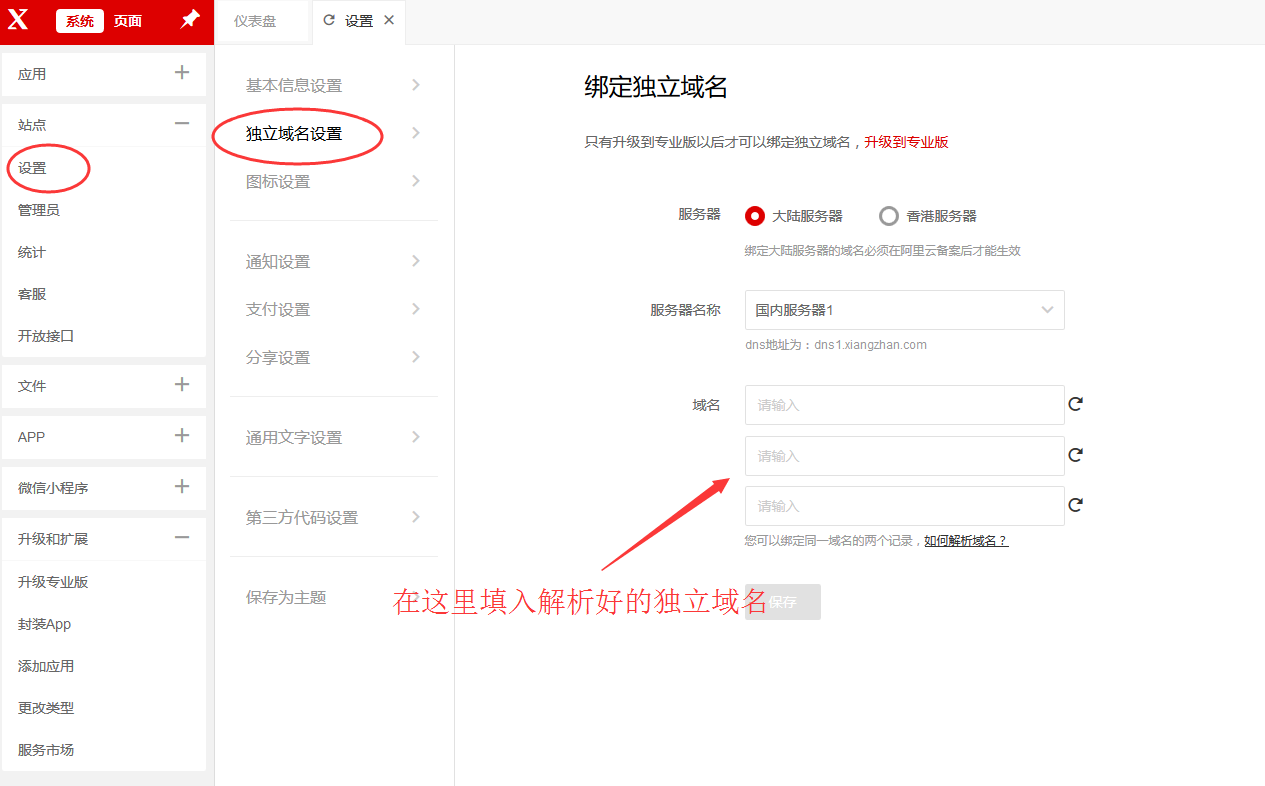Click the dns1.xiangzhan.com address text

(x=870, y=345)
